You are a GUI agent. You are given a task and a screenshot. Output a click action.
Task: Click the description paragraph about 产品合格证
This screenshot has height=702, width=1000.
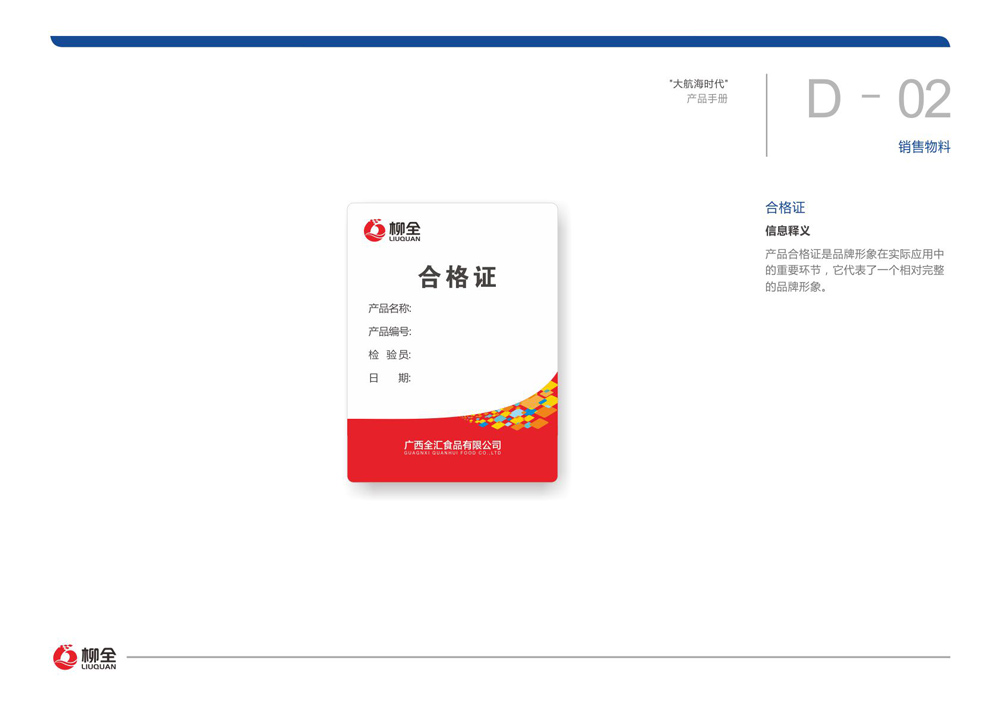click(854, 270)
